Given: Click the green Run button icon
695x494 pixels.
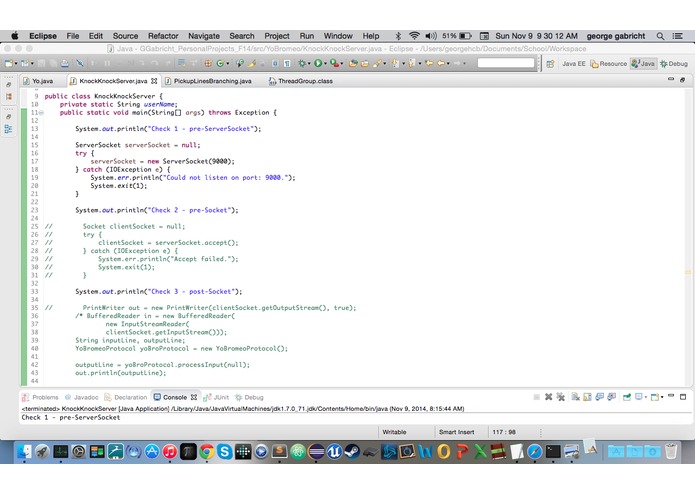Looking at the screenshot, I should pos(318,63).
